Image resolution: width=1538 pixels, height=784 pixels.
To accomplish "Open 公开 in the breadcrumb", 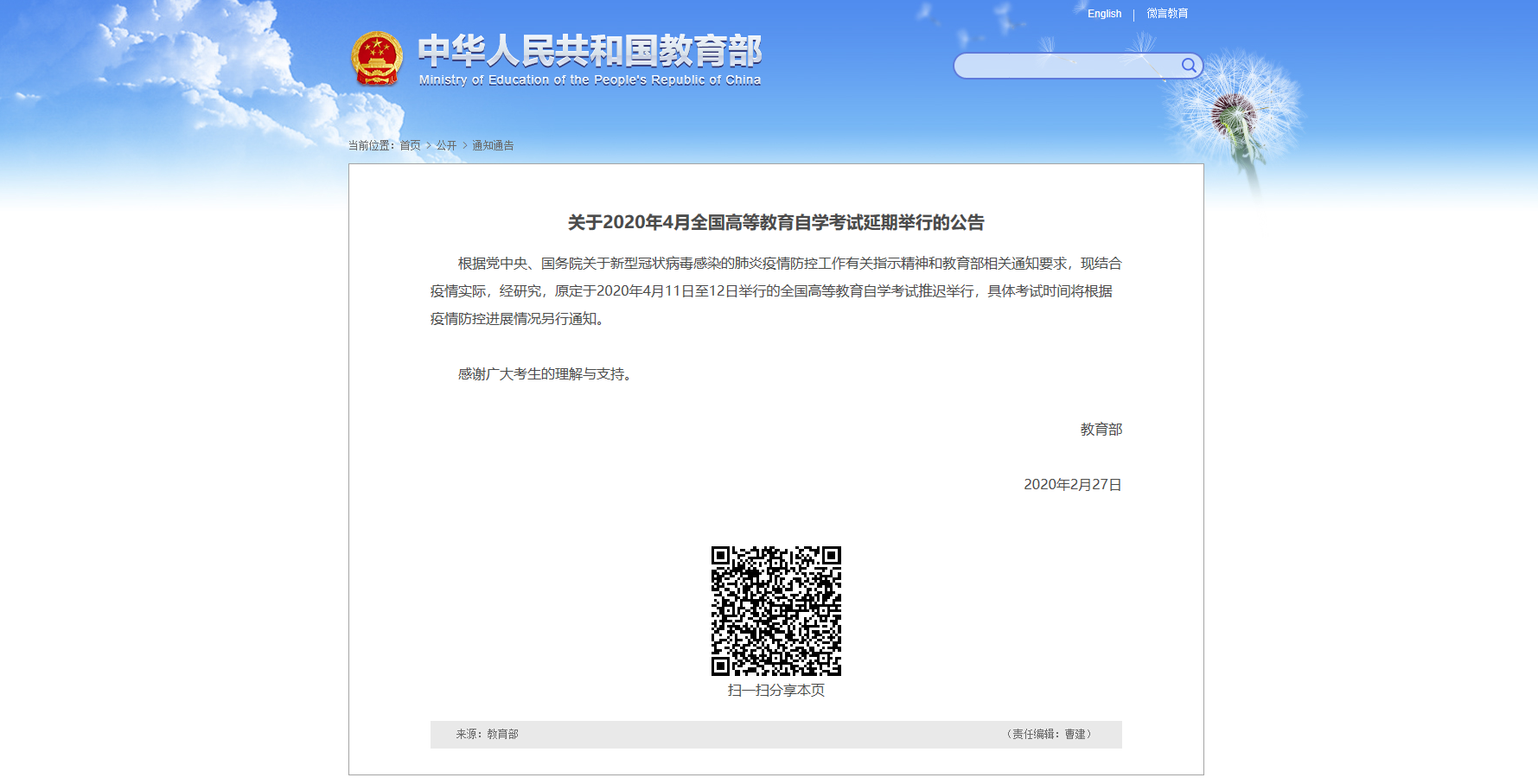I will pyautogui.click(x=446, y=145).
